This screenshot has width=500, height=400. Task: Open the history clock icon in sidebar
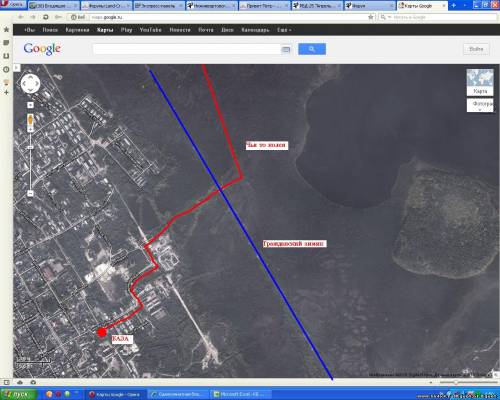(x=6, y=69)
